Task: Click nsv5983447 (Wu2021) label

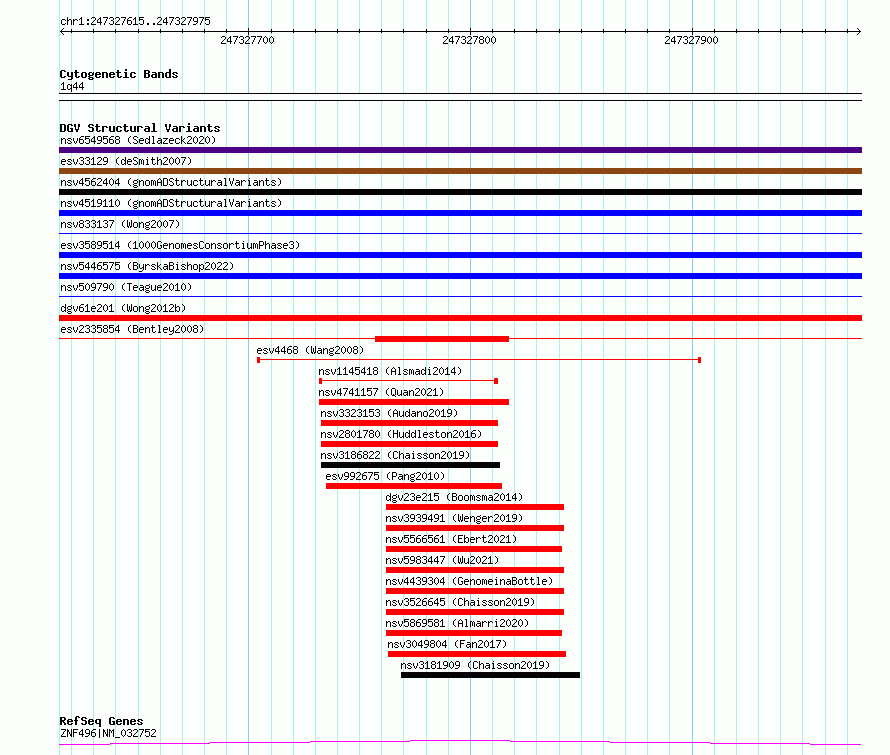Action: click(442, 560)
